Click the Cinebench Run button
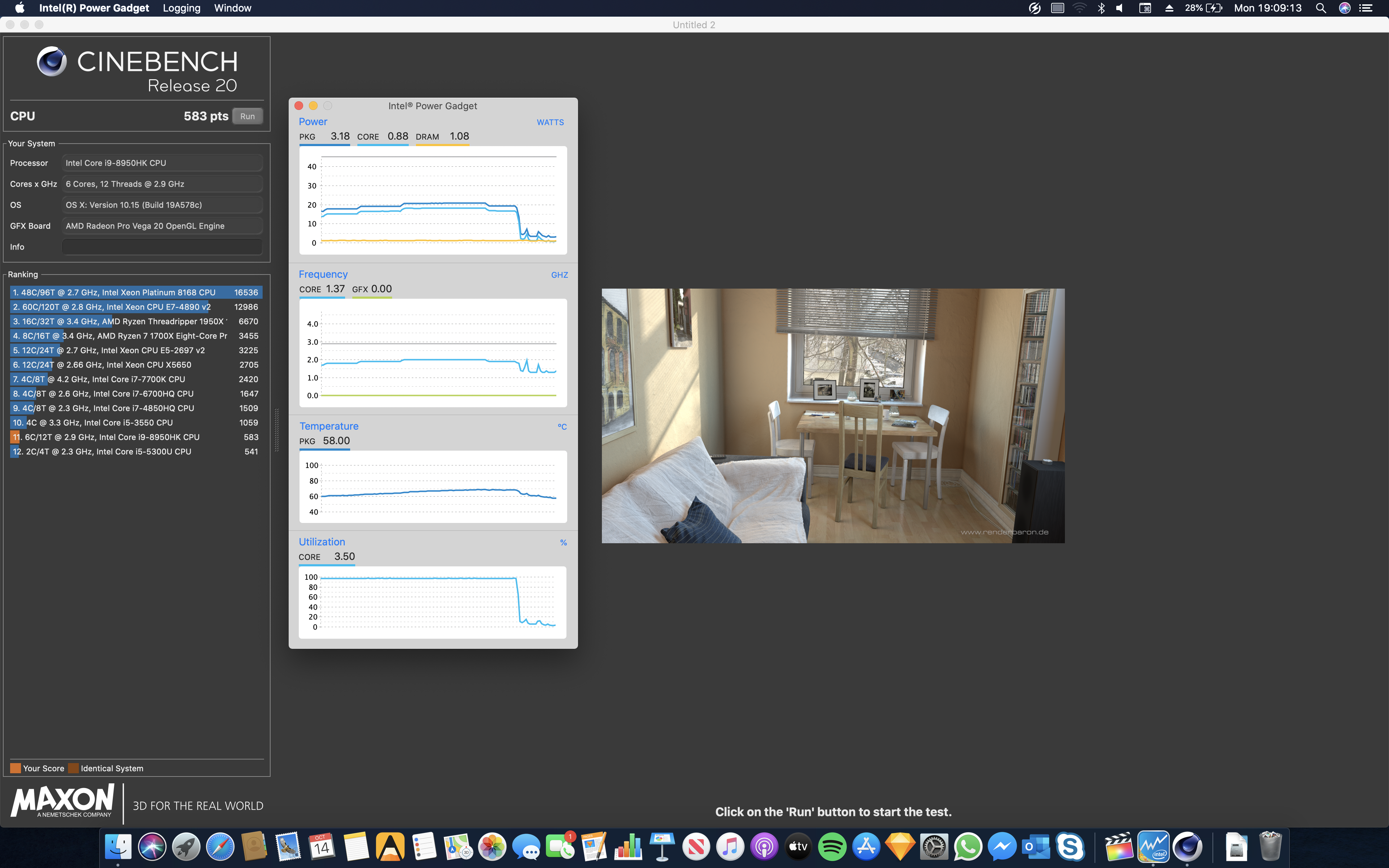The width and height of the screenshot is (1389, 868). [247, 116]
